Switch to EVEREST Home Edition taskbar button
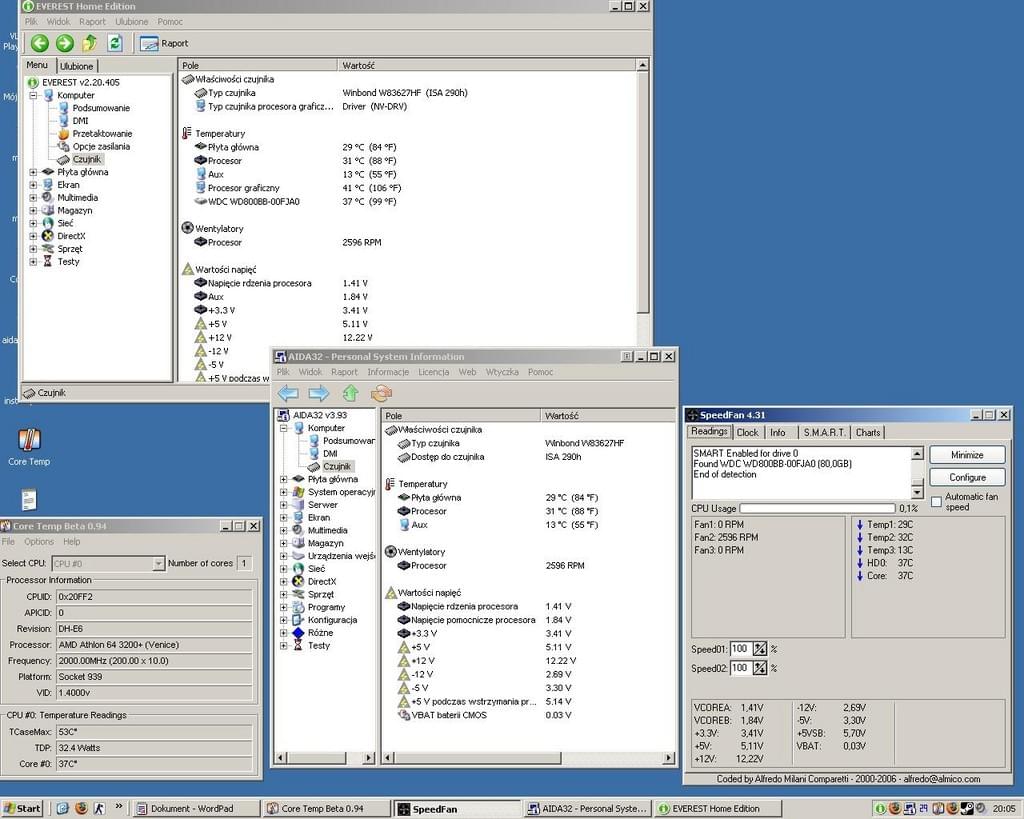 718,809
